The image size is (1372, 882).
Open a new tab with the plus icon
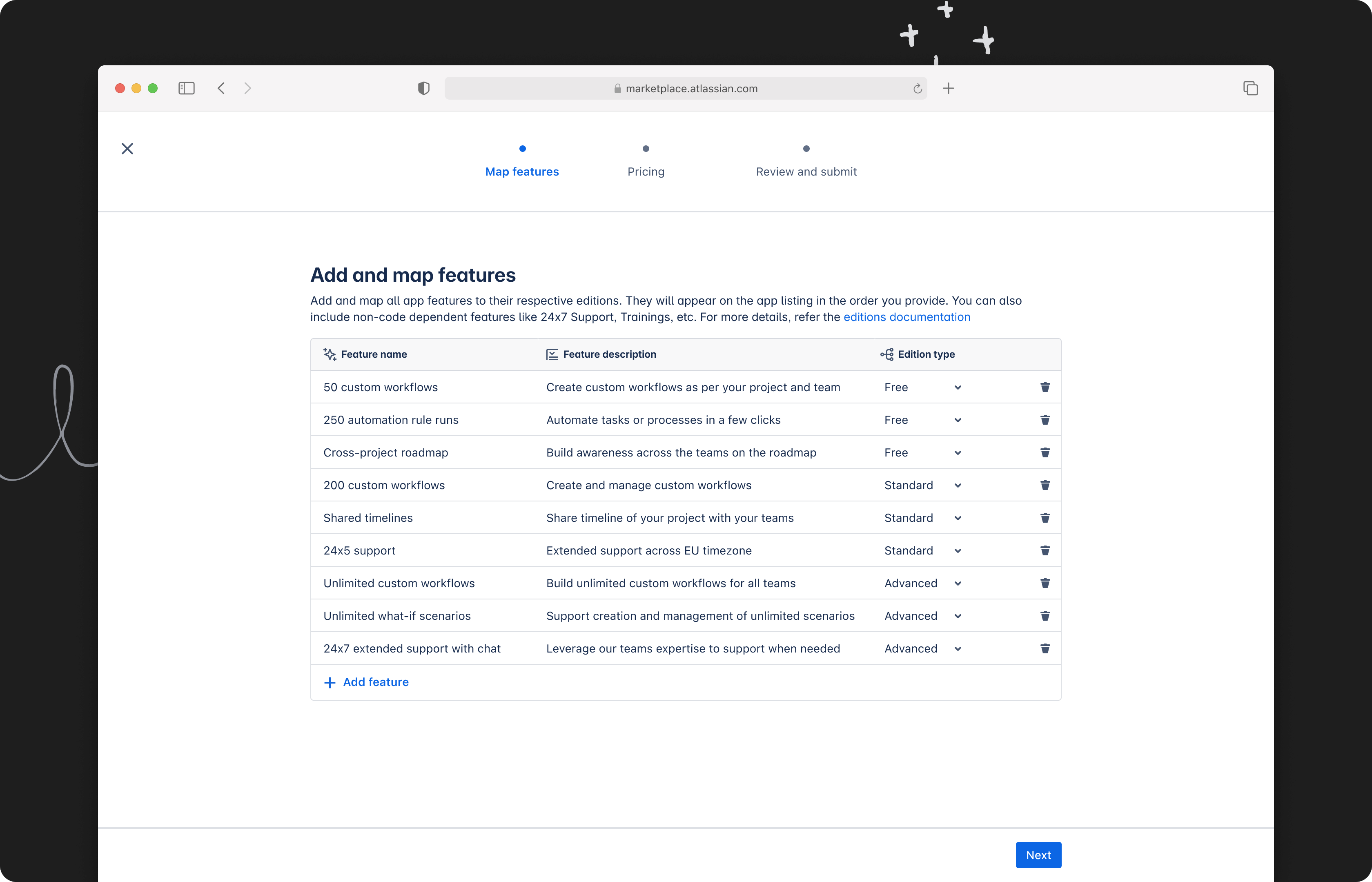point(948,88)
